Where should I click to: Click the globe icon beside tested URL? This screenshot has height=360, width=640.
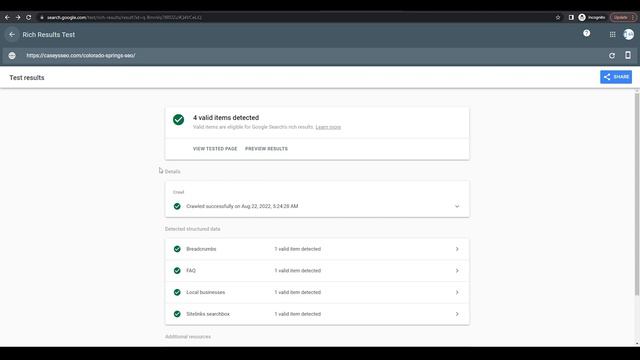12,56
